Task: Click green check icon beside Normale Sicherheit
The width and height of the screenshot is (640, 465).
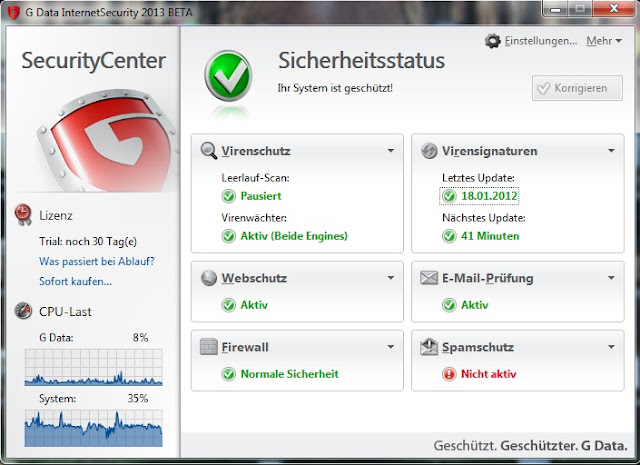Action: pos(229,374)
